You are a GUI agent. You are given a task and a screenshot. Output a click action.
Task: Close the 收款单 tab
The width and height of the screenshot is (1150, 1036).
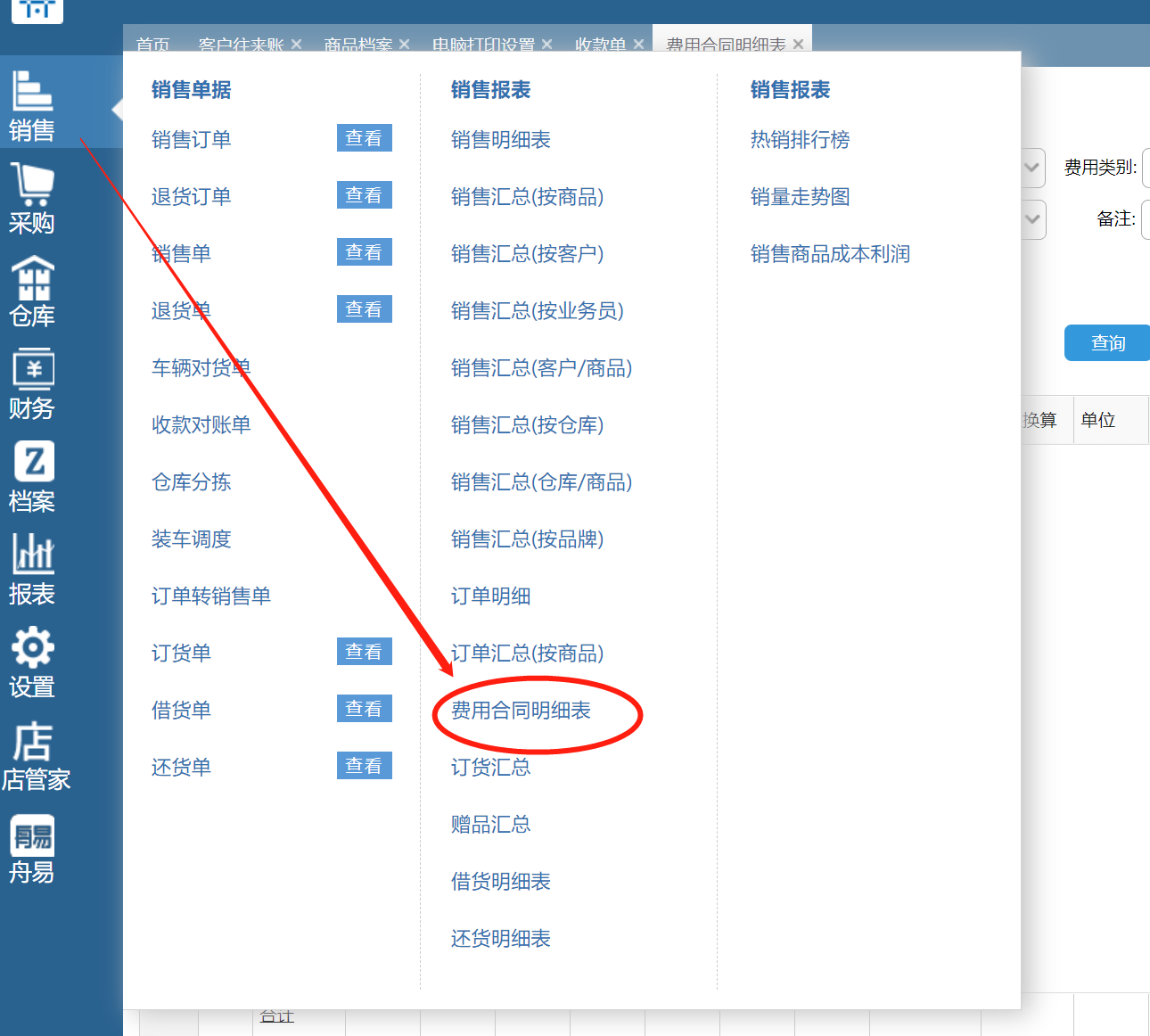(x=638, y=44)
